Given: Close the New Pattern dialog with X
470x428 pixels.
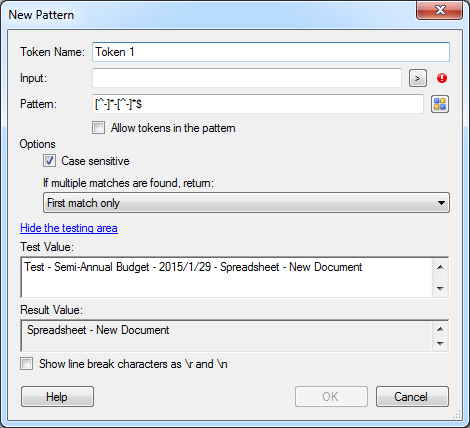Looking at the screenshot, I should (x=439, y=10).
